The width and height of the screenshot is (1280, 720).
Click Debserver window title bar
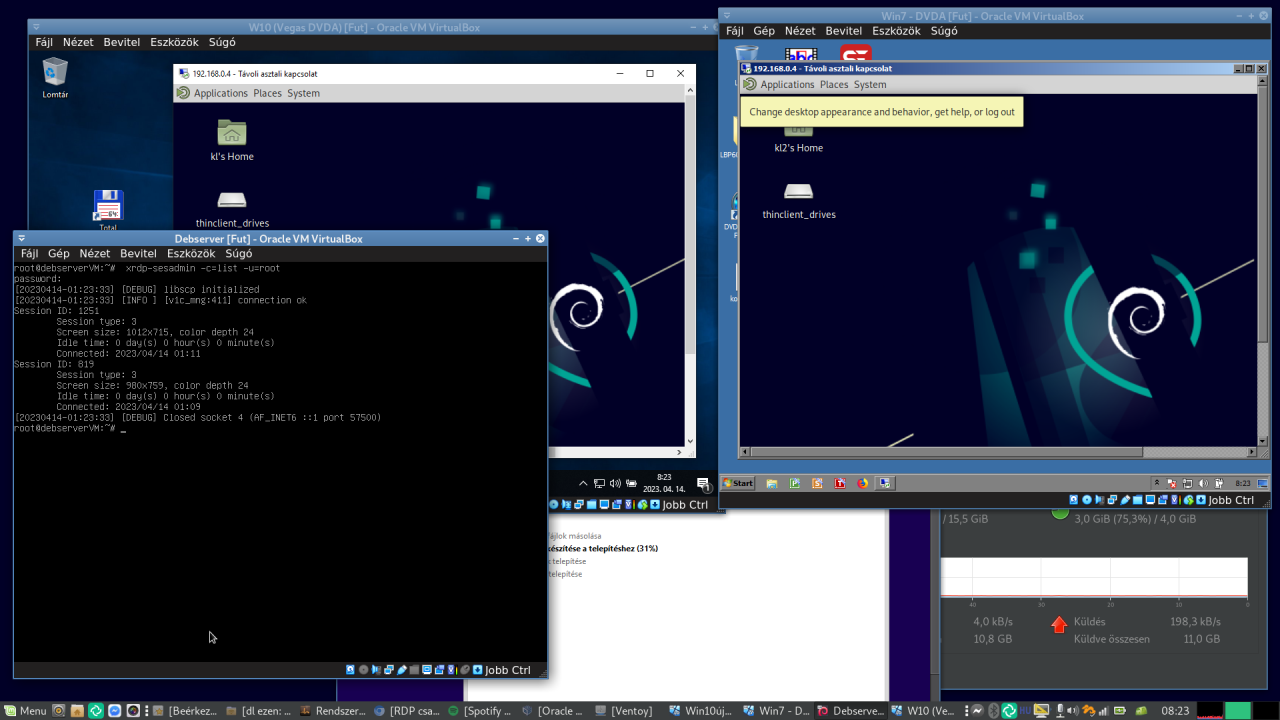pyautogui.click(x=268, y=239)
